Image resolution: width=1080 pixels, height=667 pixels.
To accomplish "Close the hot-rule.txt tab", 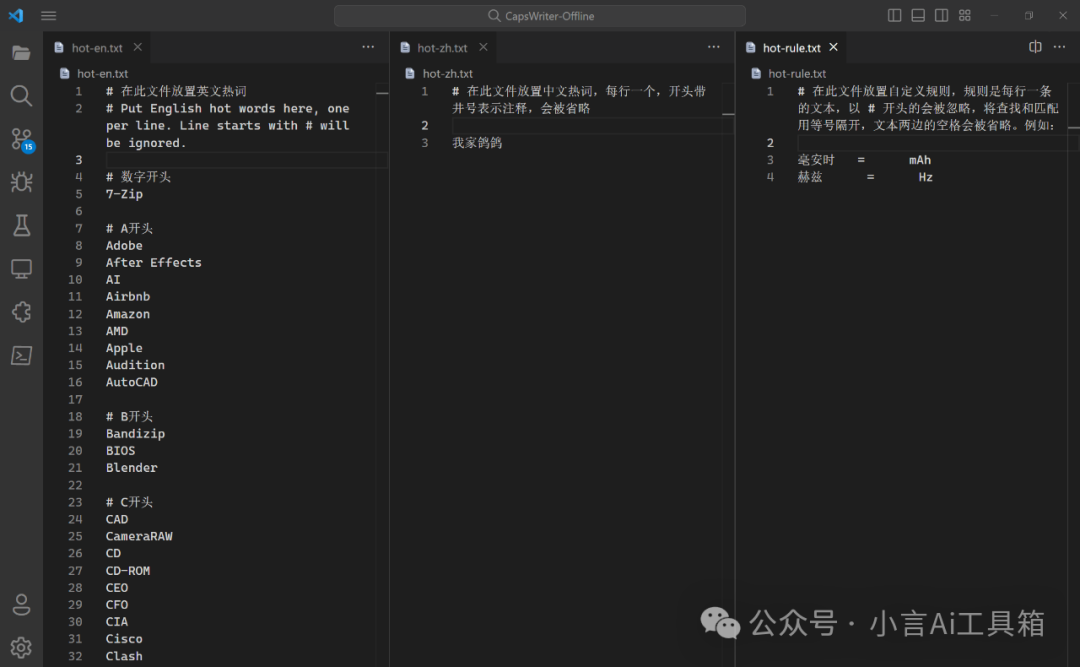I will tap(833, 47).
